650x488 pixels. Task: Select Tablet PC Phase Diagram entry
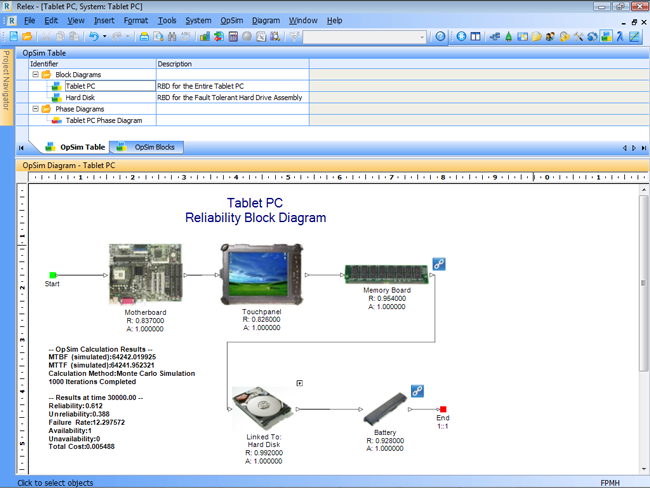tap(103, 120)
